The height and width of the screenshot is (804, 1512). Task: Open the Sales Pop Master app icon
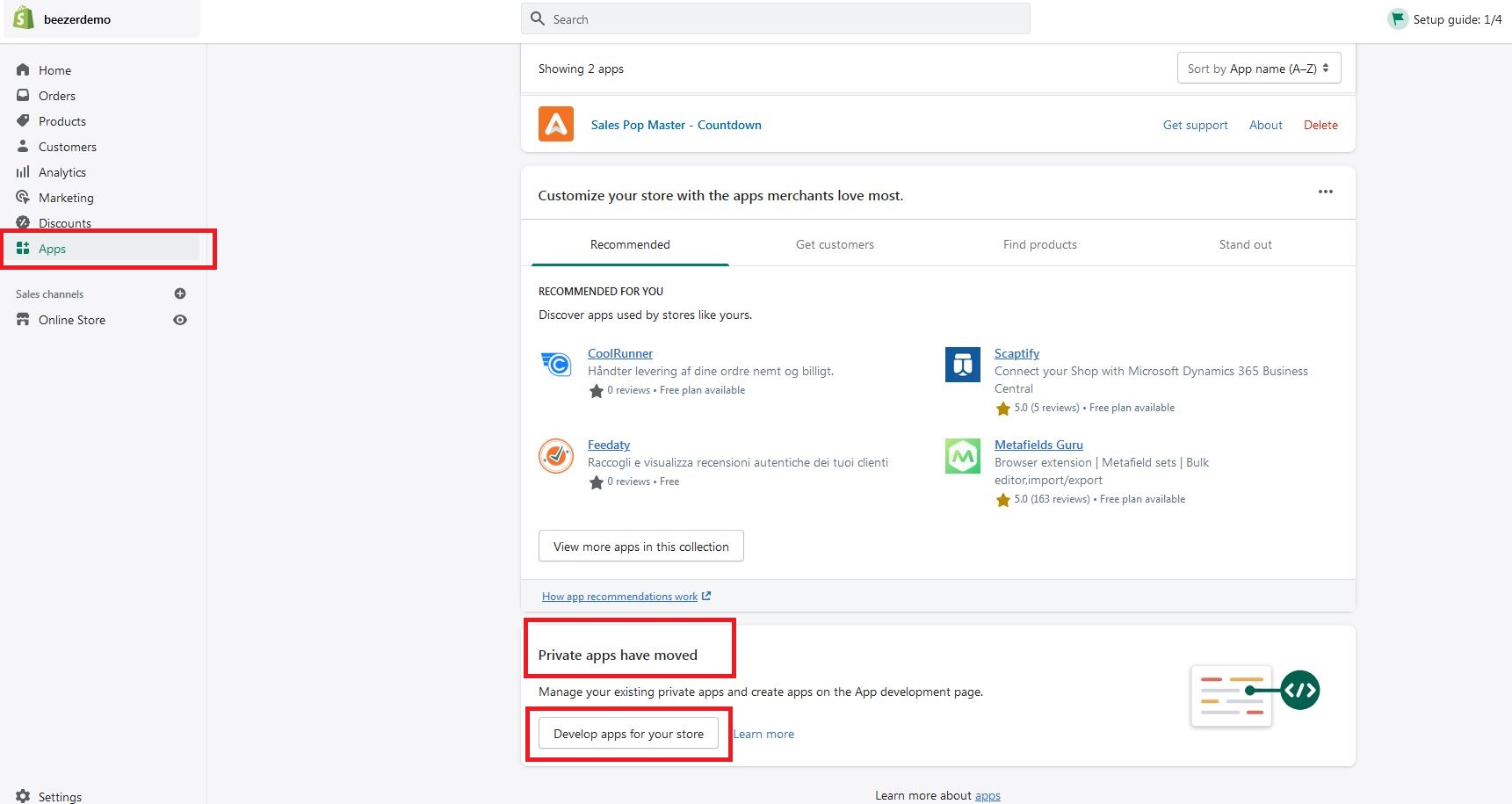[555, 125]
